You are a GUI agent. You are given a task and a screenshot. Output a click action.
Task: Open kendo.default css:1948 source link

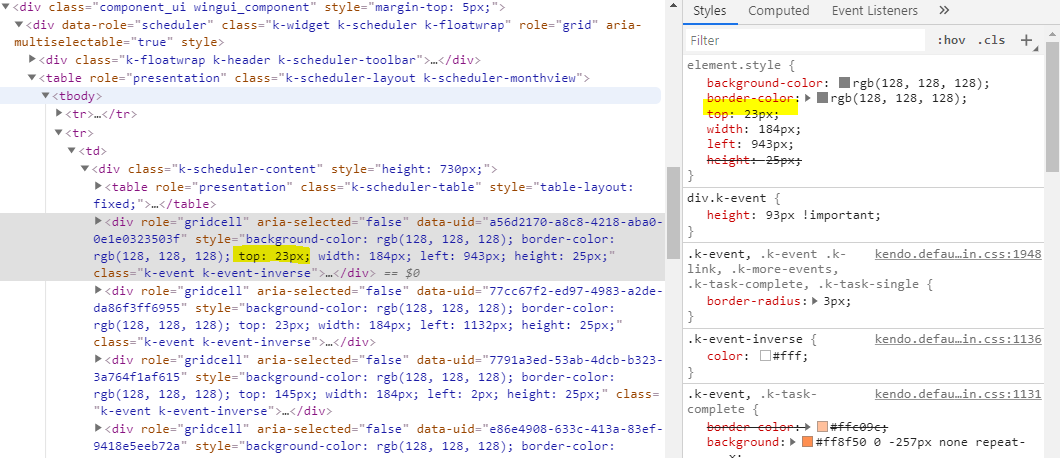click(x=957, y=255)
